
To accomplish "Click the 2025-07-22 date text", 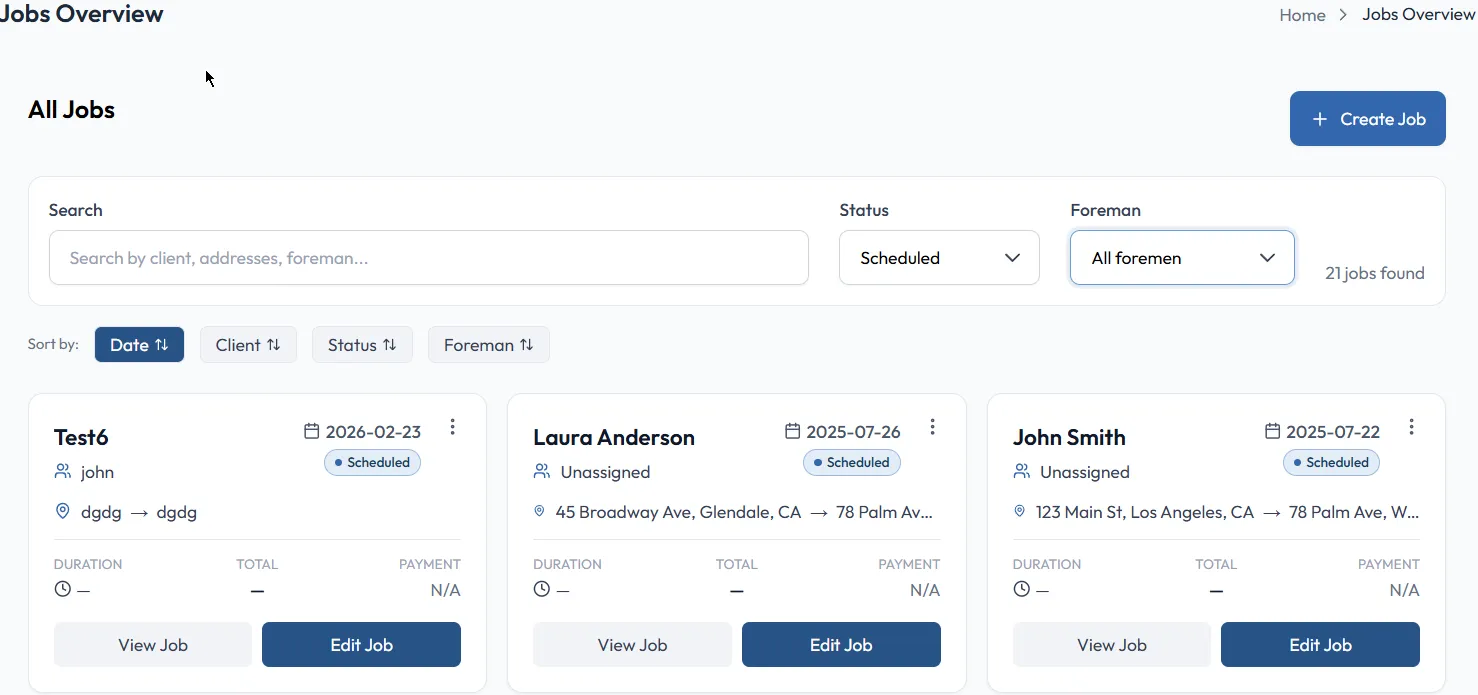I will [1333, 432].
